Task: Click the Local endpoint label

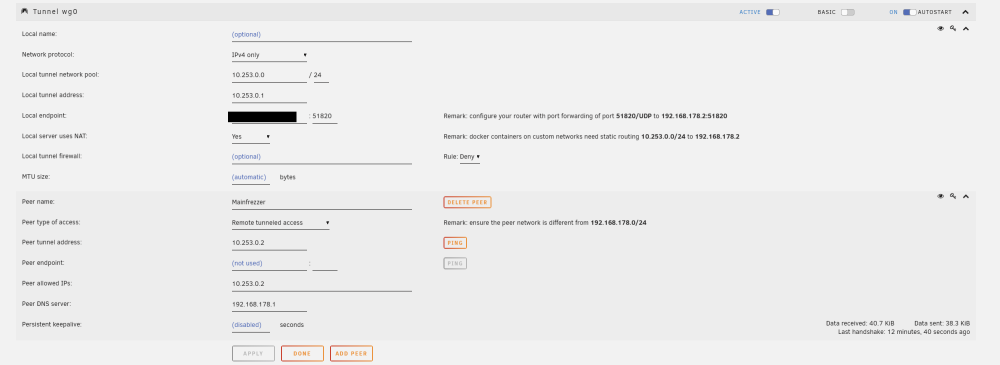Action: pos(44,115)
